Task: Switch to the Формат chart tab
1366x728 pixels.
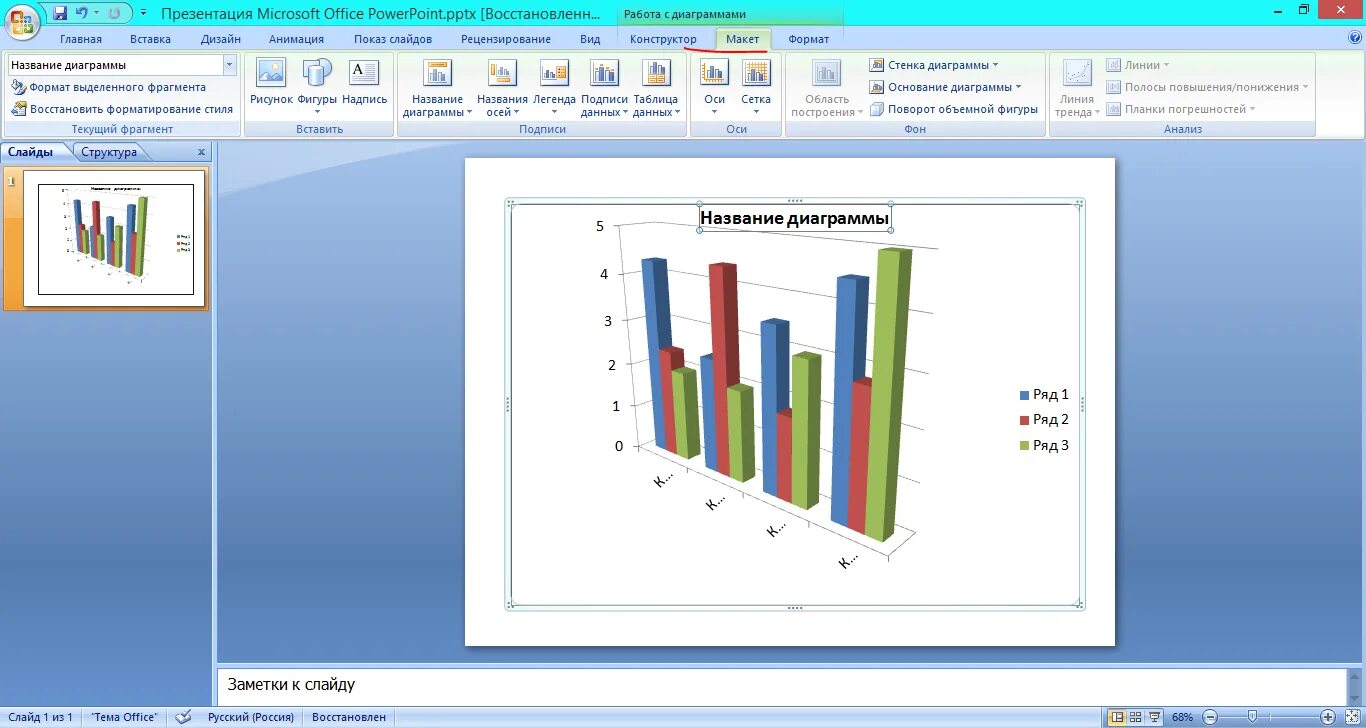Action: [808, 39]
